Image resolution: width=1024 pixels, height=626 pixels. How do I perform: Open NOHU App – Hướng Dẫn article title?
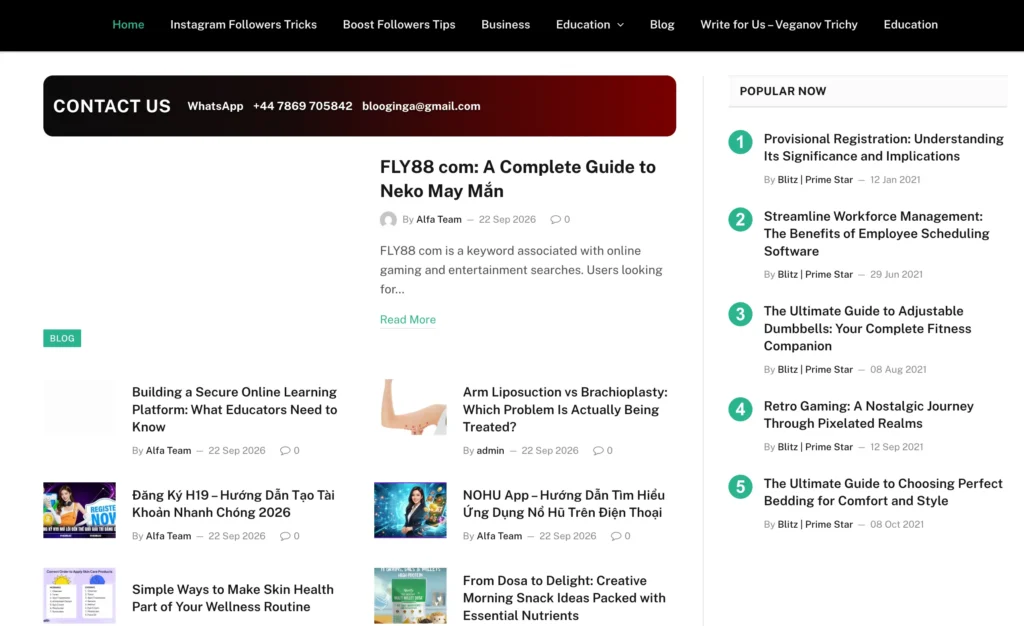pyautogui.click(x=564, y=504)
